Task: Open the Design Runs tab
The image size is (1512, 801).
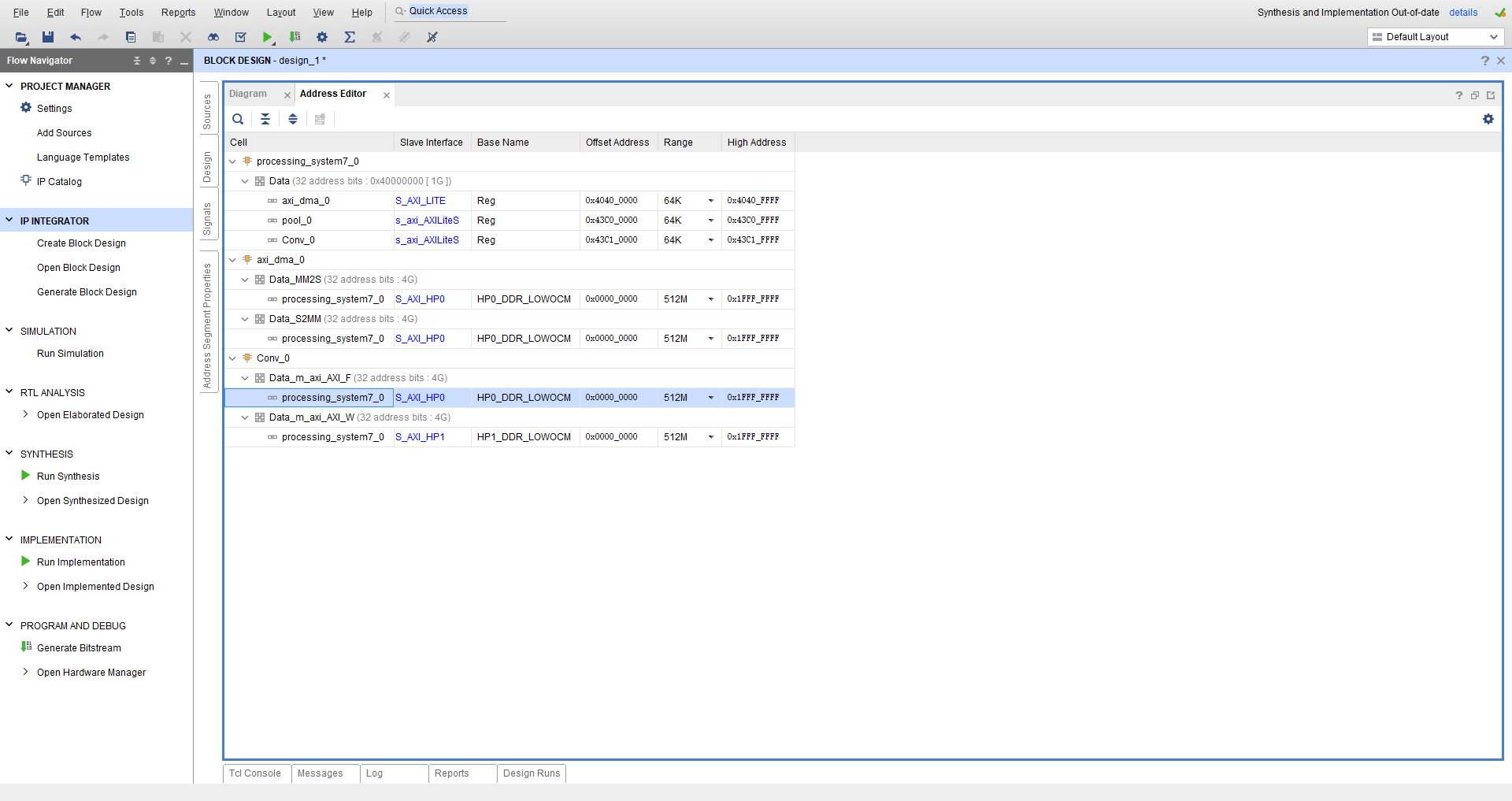Action: 532,773
